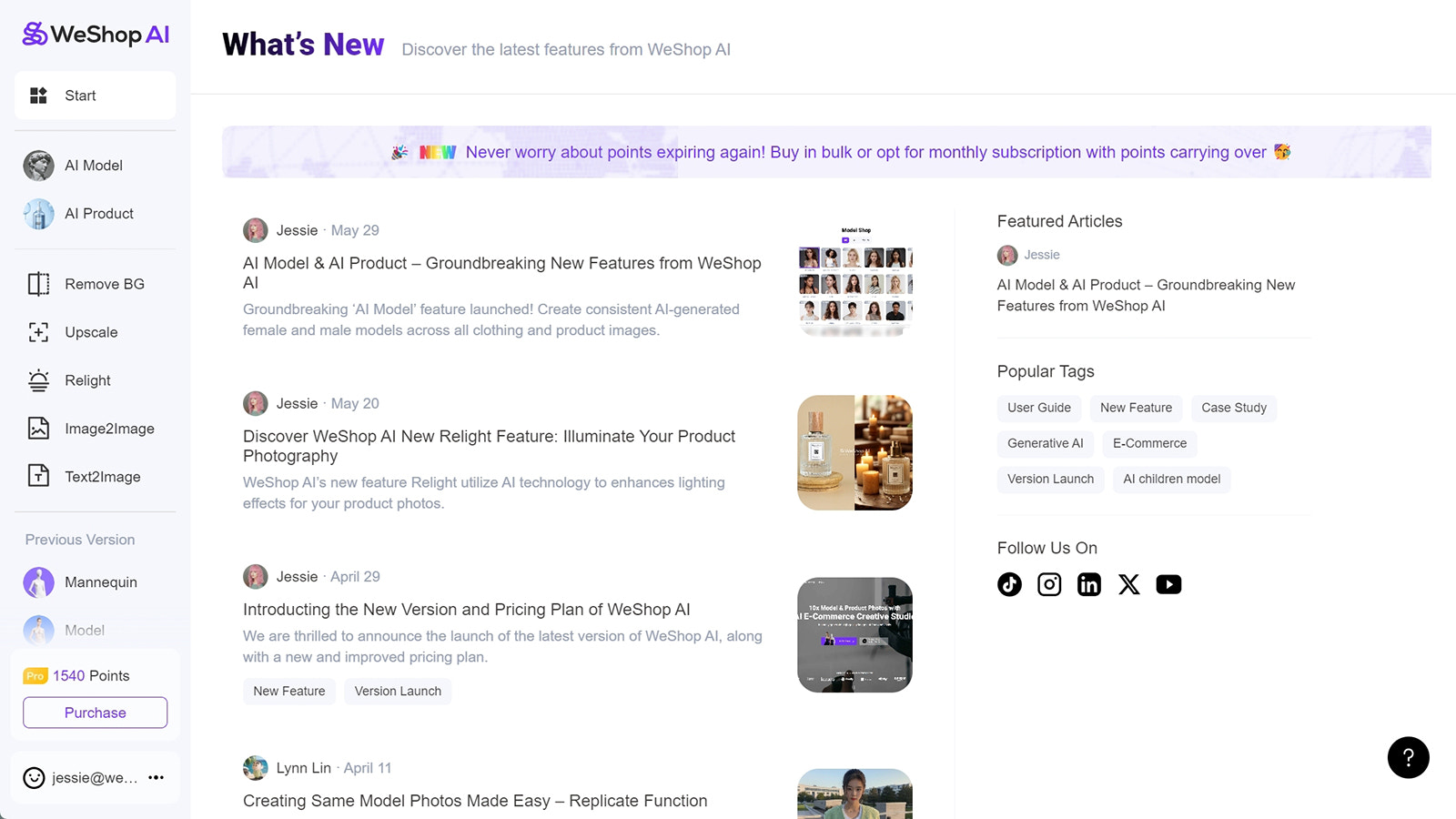Screen dimensions: 1456x819
Task: Click the jessie@we… account email
Action: point(95,778)
